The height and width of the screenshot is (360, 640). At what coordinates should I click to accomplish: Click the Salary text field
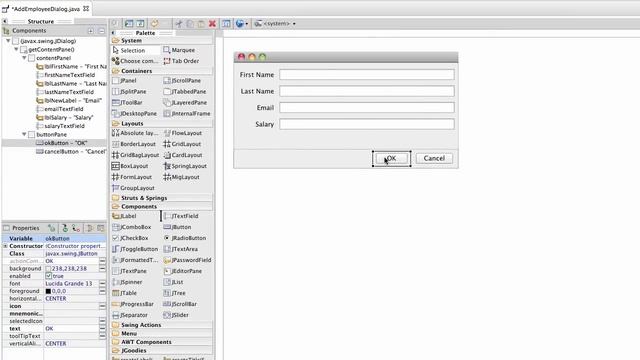pyautogui.click(x=367, y=124)
